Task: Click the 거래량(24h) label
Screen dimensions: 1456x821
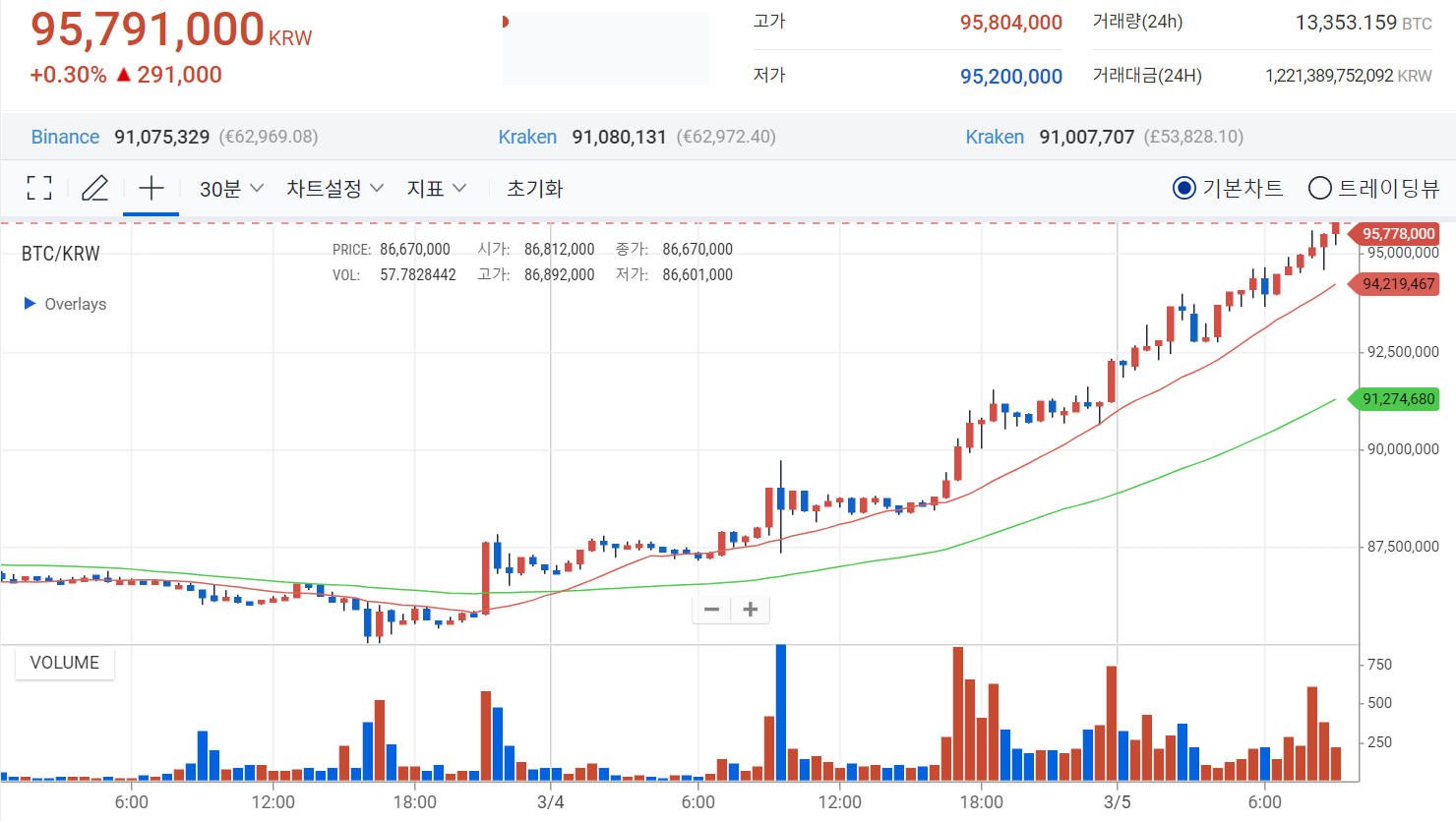Action: (1137, 22)
